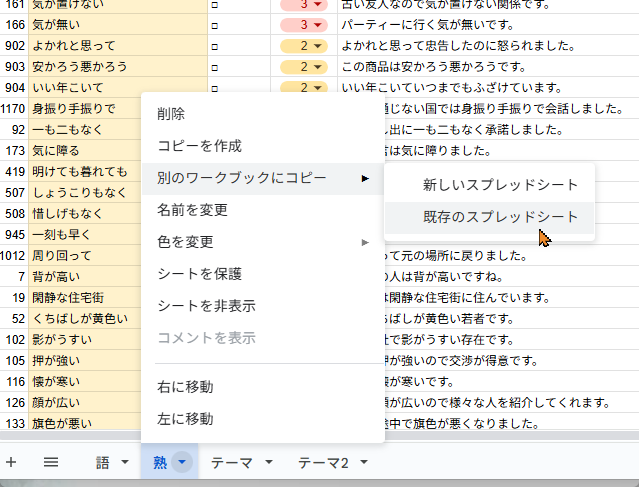Screen dimensions: 639x487
Task: Toggle checkbox in 安かろう悪かろう row
Action: tap(215, 68)
